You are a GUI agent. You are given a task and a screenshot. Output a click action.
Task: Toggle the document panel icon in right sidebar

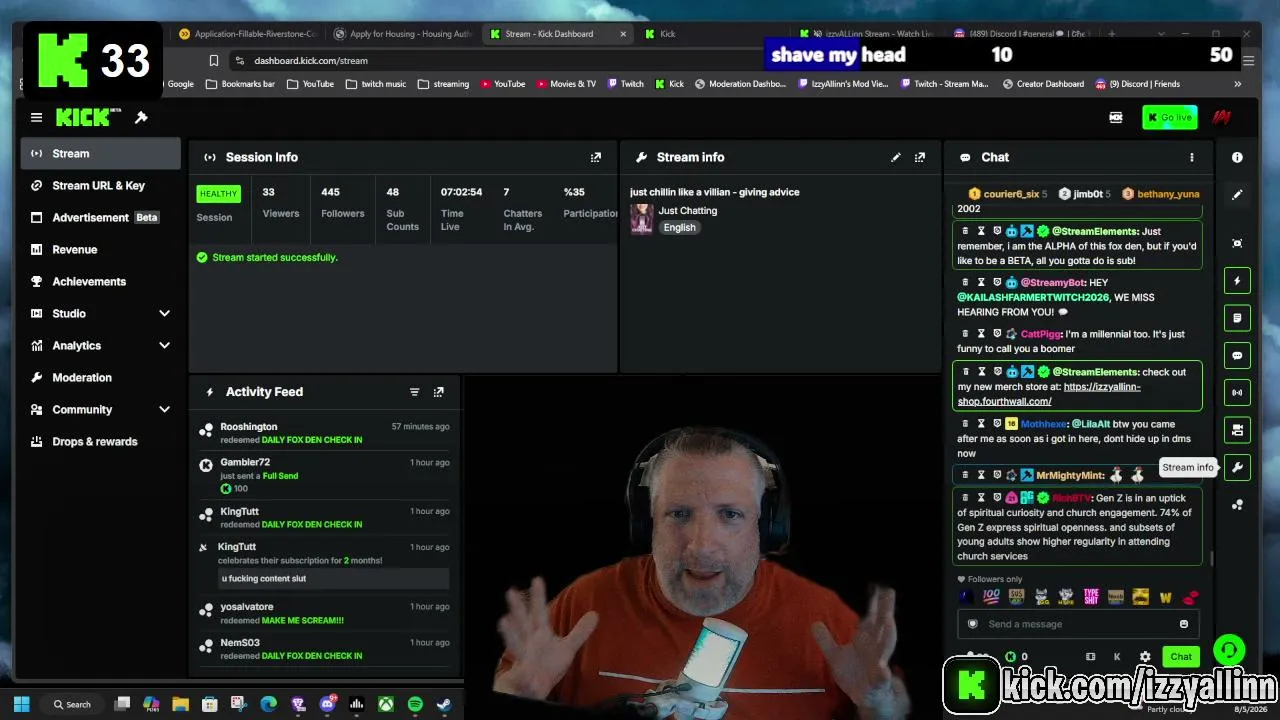1237,318
